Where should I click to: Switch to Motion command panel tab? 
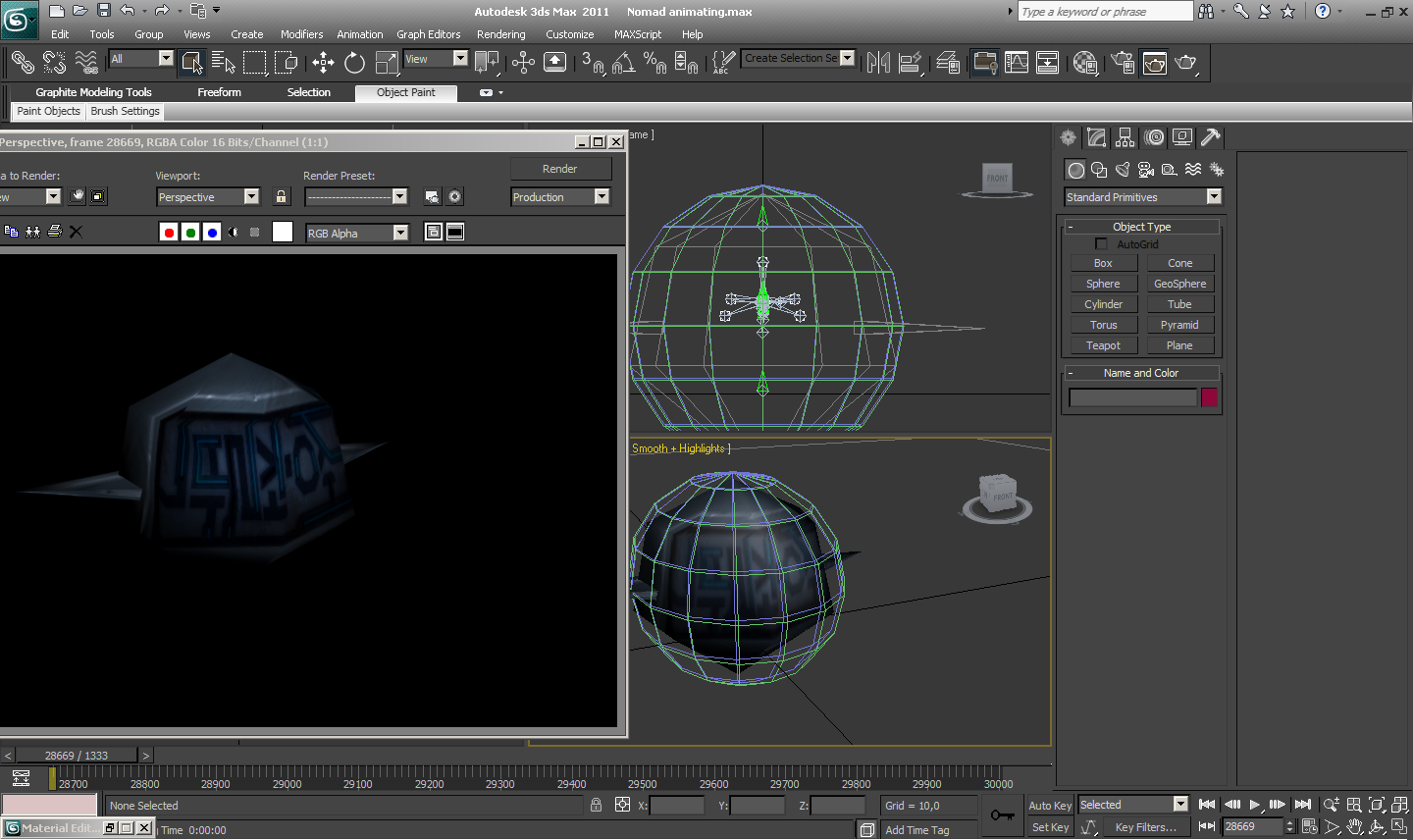coord(1154,137)
